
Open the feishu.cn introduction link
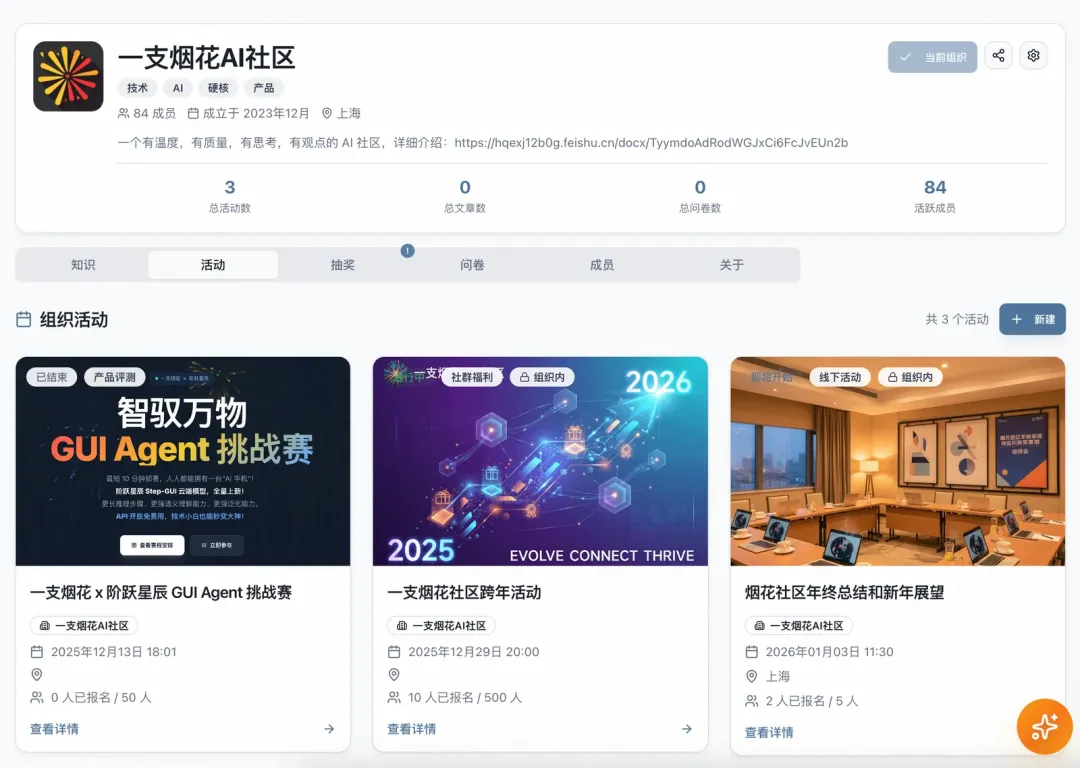(651, 143)
